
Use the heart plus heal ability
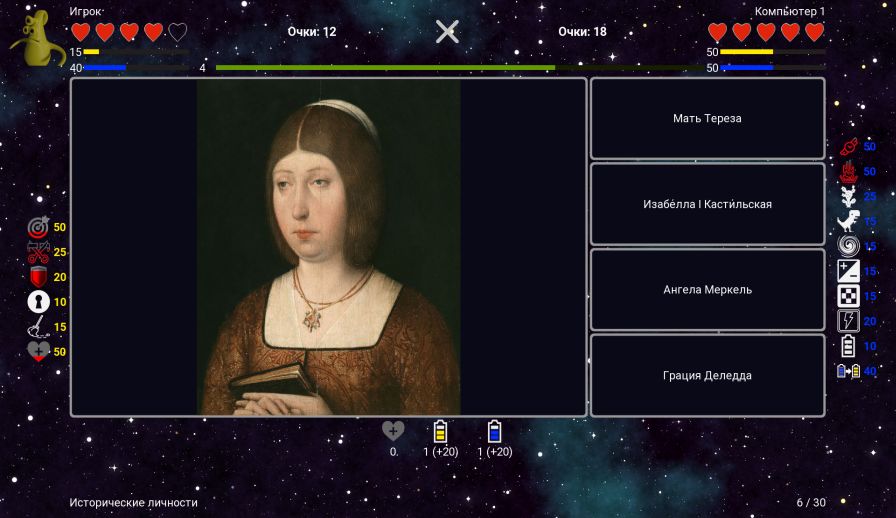[x=38, y=352]
